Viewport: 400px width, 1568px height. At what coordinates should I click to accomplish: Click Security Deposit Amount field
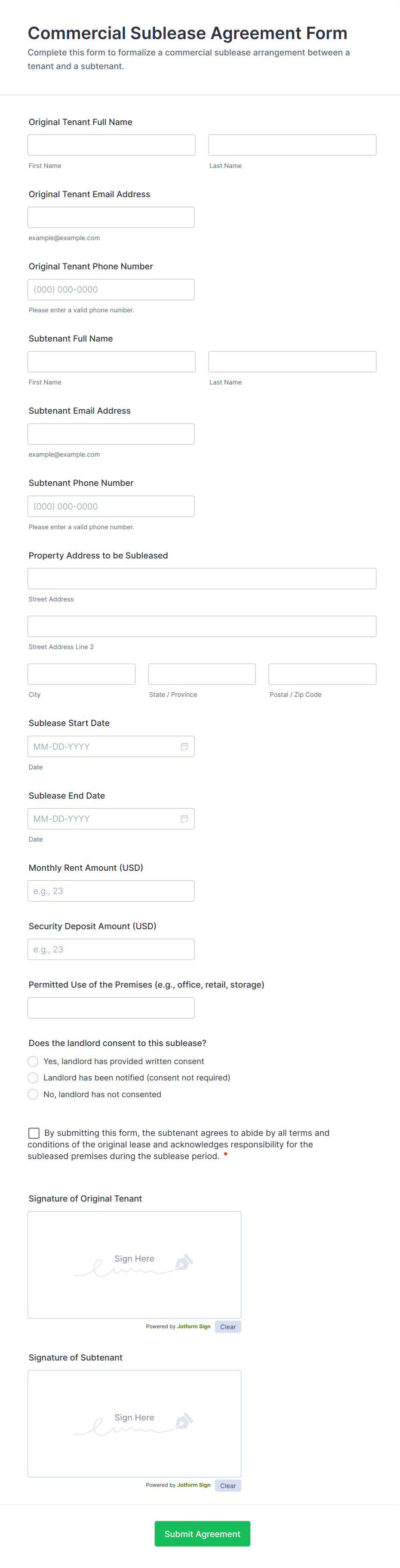[x=111, y=949]
